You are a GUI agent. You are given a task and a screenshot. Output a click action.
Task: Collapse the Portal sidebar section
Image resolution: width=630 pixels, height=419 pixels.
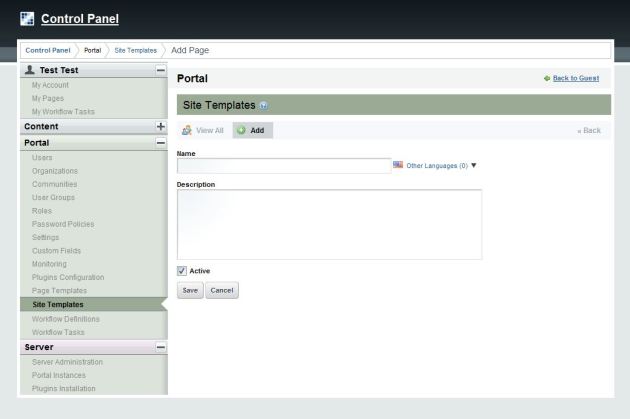point(160,143)
